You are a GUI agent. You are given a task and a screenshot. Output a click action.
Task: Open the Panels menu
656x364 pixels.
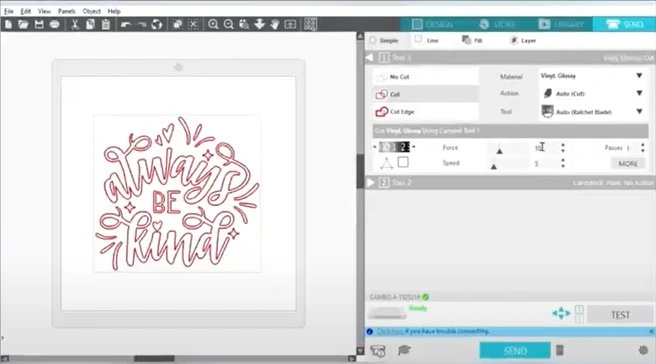click(67, 11)
